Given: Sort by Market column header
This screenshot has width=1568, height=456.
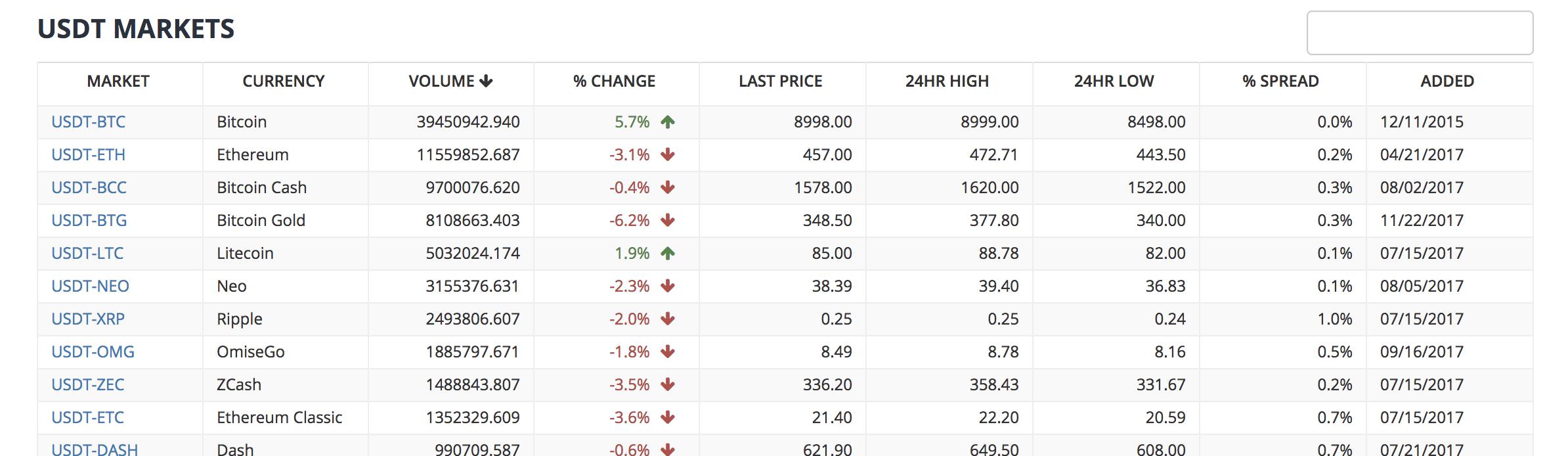Looking at the screenshot, I should pos(118,81).
